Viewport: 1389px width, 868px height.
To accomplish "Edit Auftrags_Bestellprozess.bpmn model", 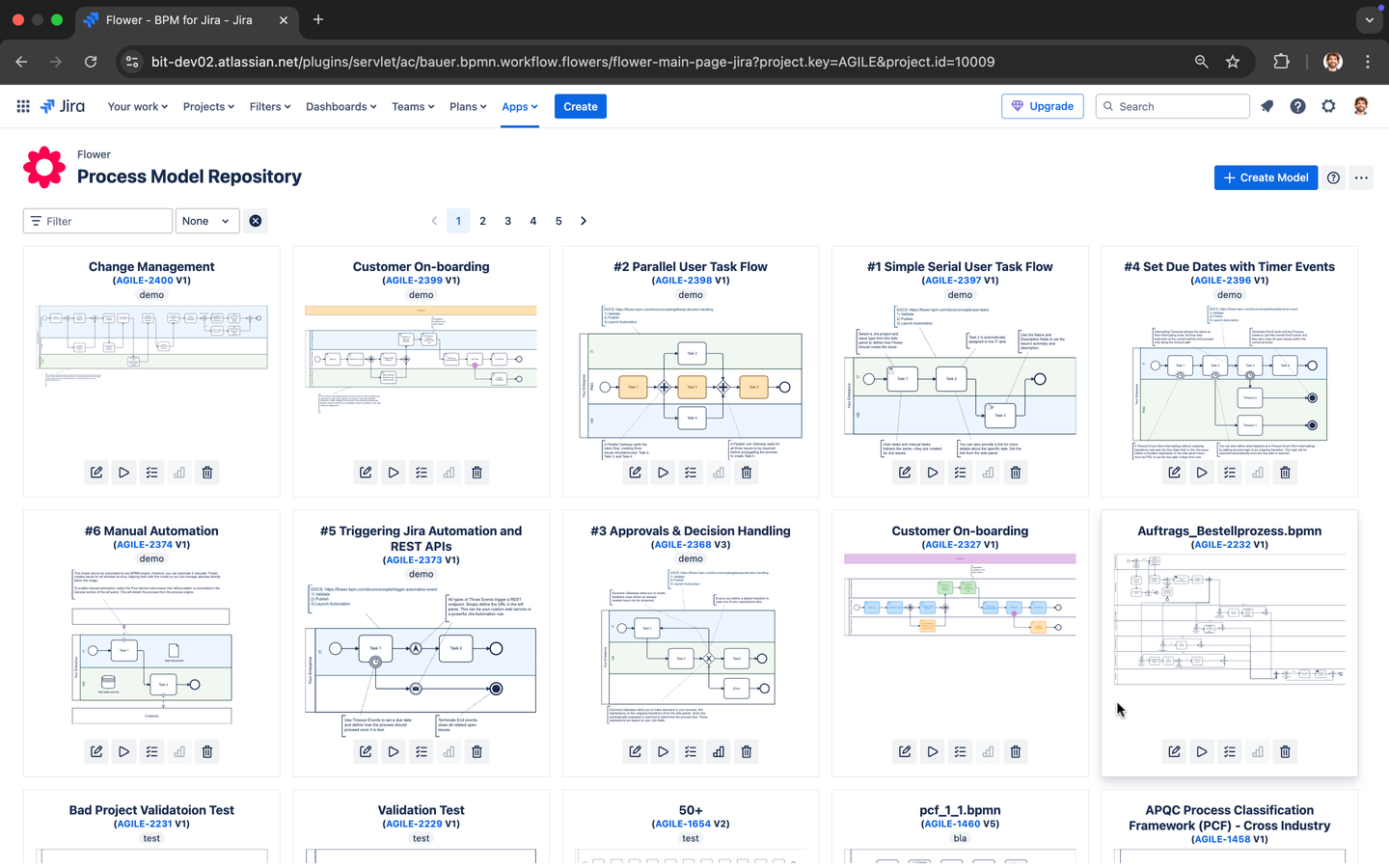I will pos(1174,751).
